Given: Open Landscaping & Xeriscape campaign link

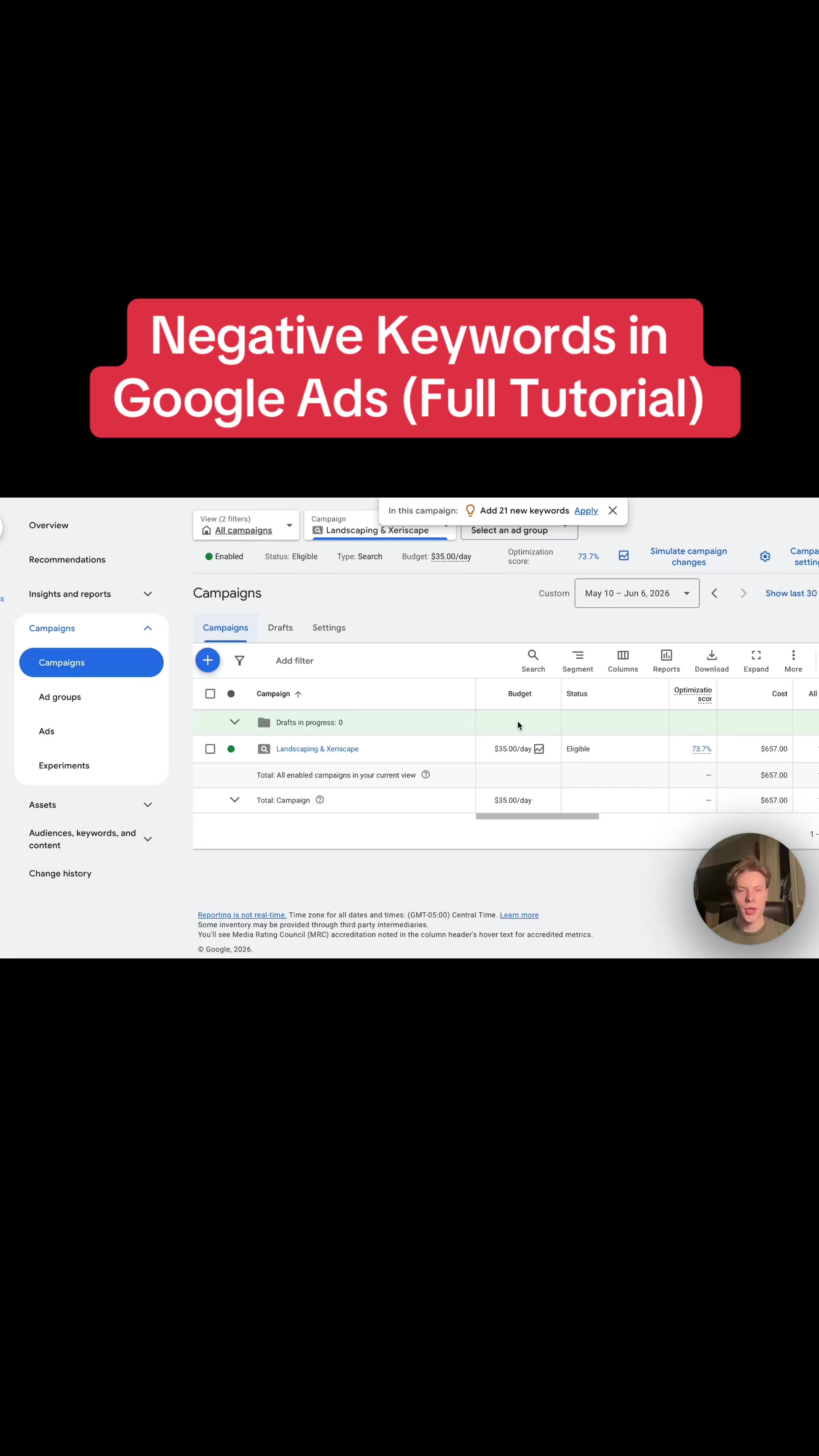Looking at the screenshot, I should pos(317,749).
